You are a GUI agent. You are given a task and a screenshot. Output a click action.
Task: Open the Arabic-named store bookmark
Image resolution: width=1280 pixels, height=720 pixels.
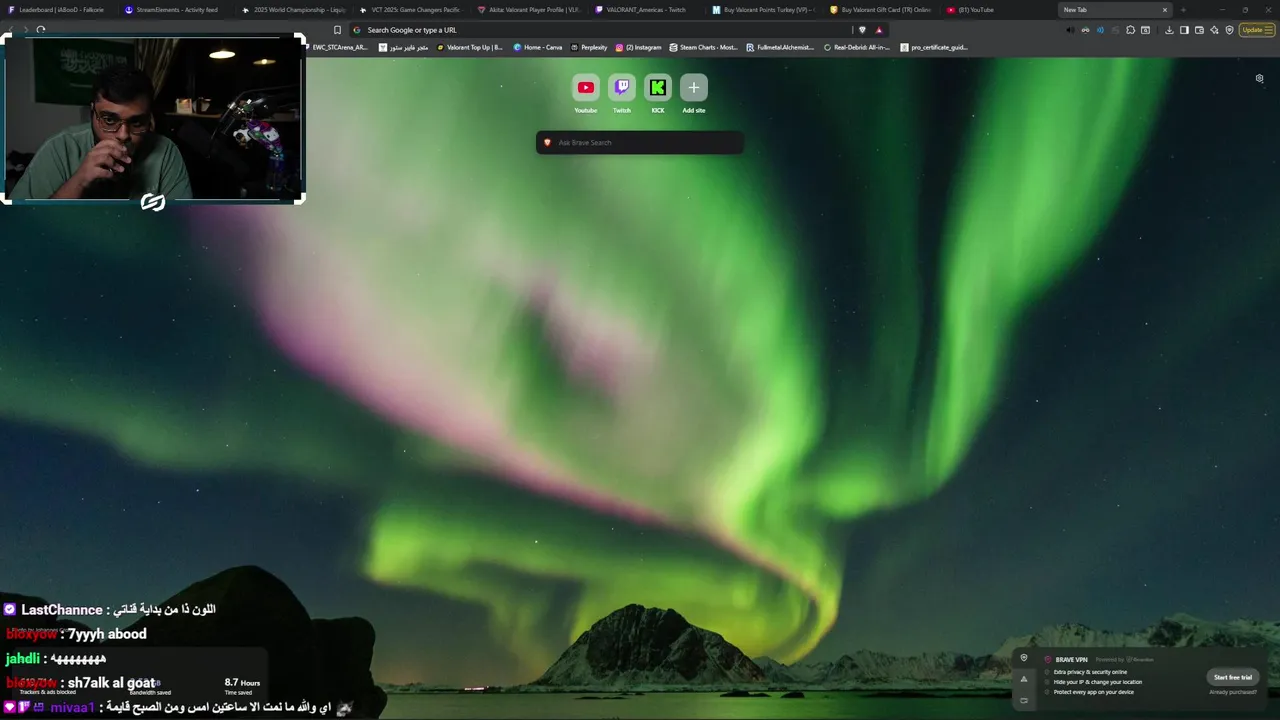tap(403, 47)
